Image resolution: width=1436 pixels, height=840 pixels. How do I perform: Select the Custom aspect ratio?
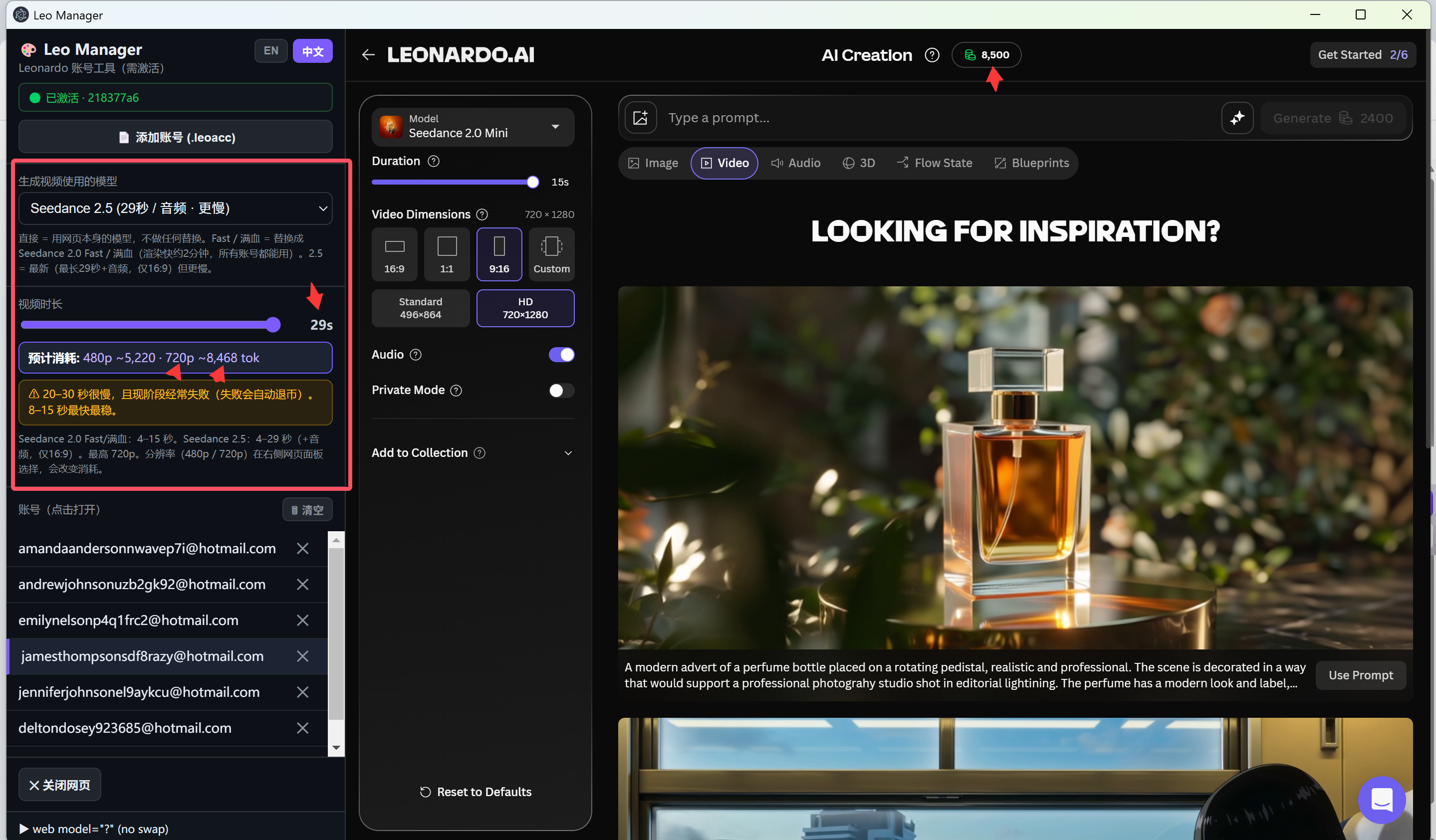click(552, 254)
